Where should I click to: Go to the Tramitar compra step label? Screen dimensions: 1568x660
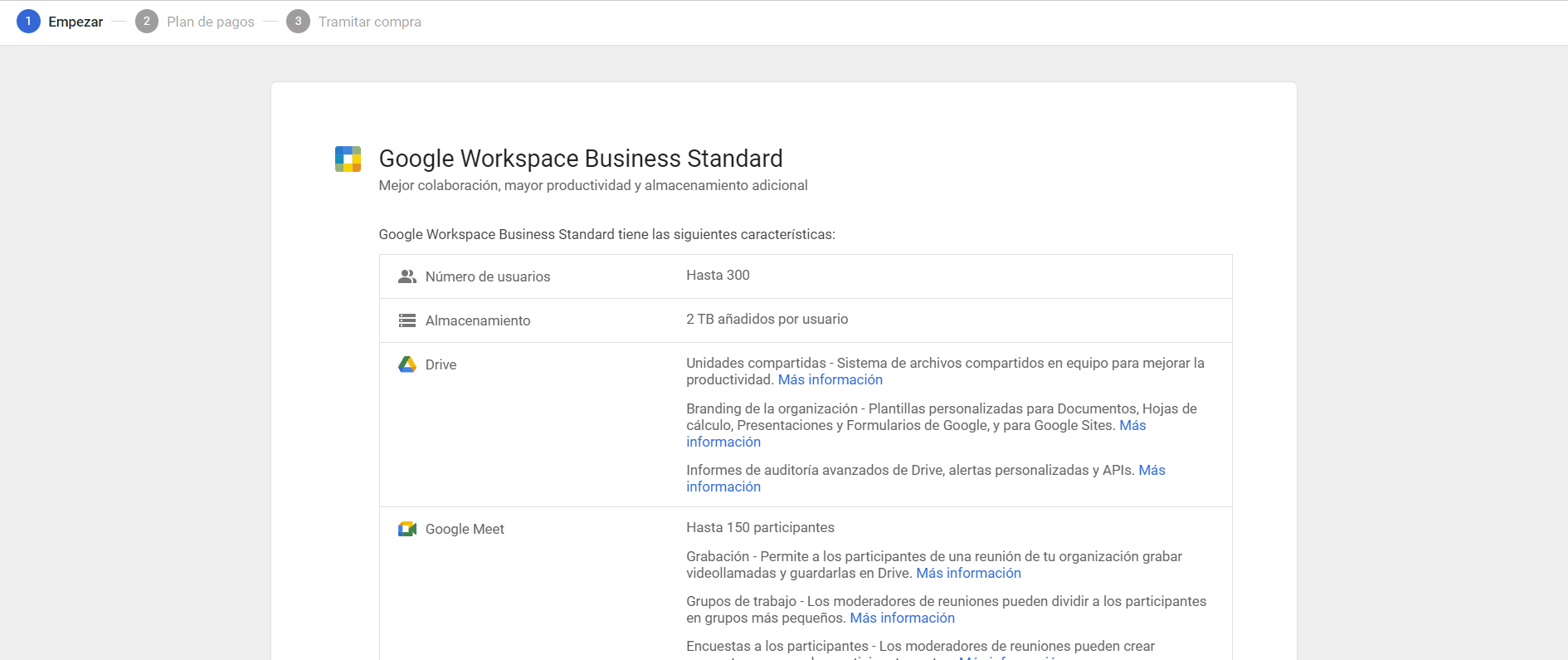click(x=370, y=22)
